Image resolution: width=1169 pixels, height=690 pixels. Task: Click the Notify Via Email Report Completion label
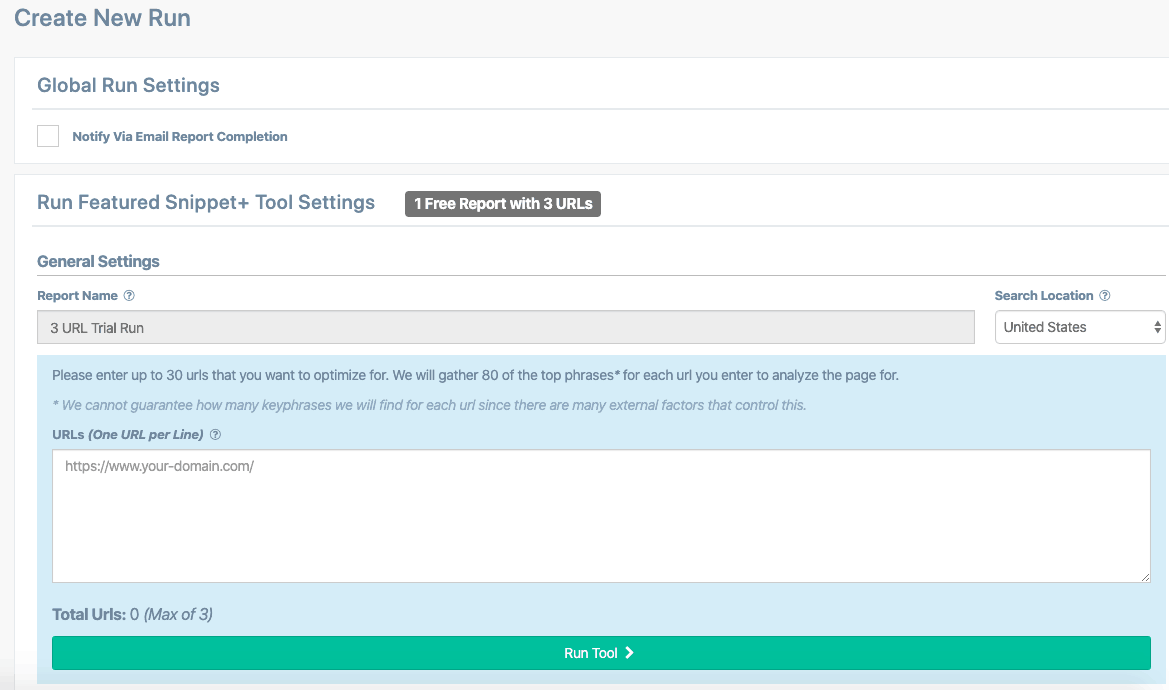pyautogui.click(x=180, y=136)
